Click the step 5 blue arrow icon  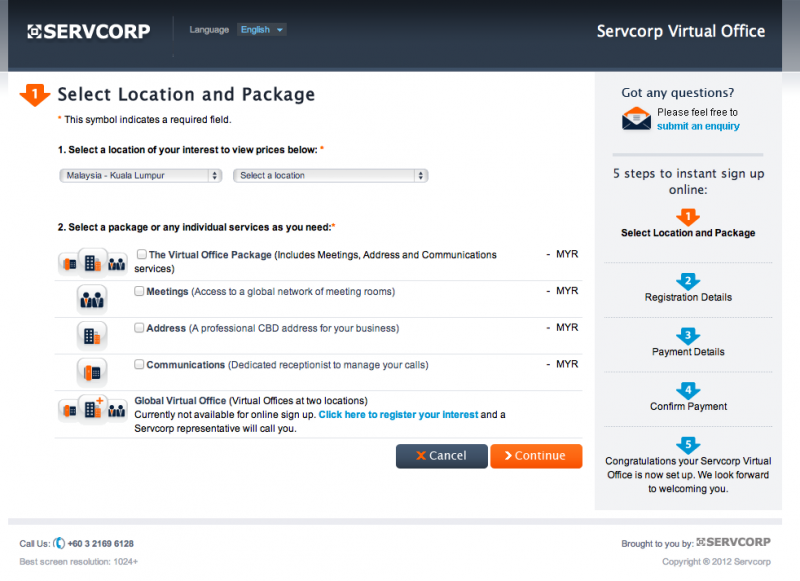(688, 445)
